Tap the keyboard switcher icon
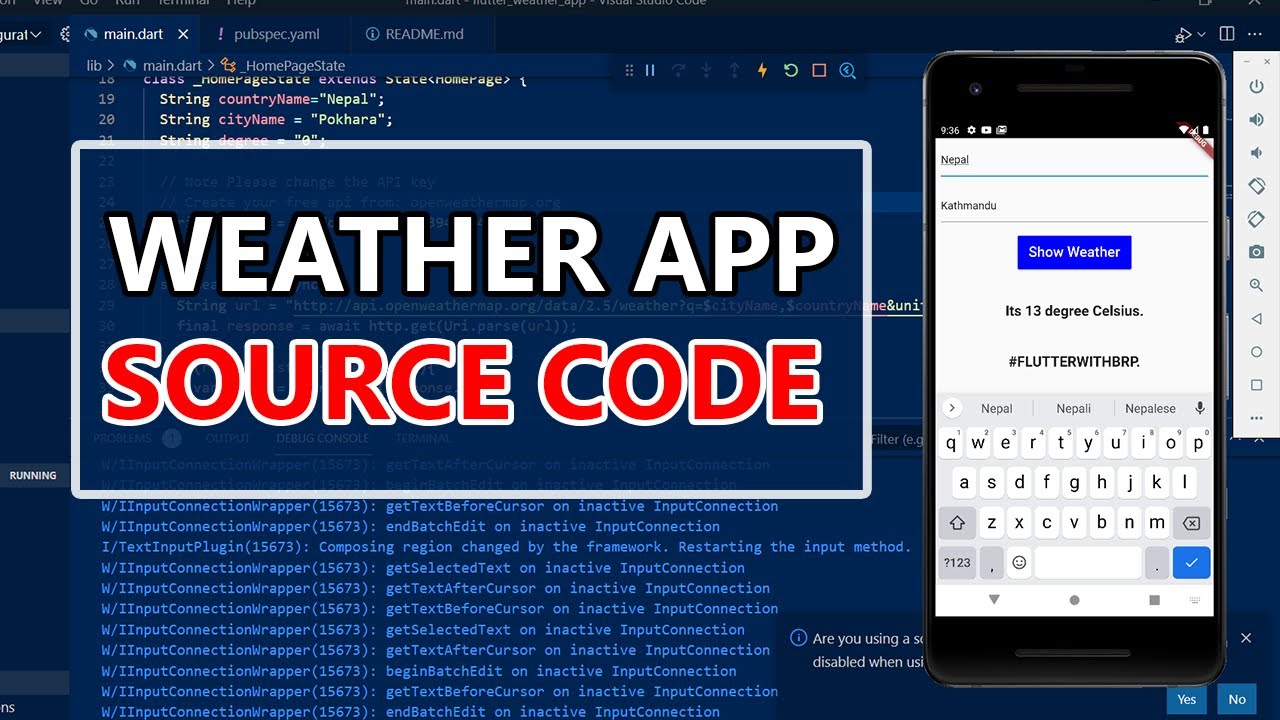 click(x=1195, y=600)
